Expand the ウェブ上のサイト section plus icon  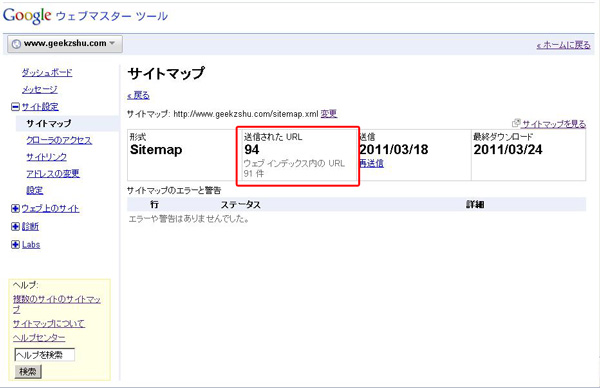(x=15, y=209)
